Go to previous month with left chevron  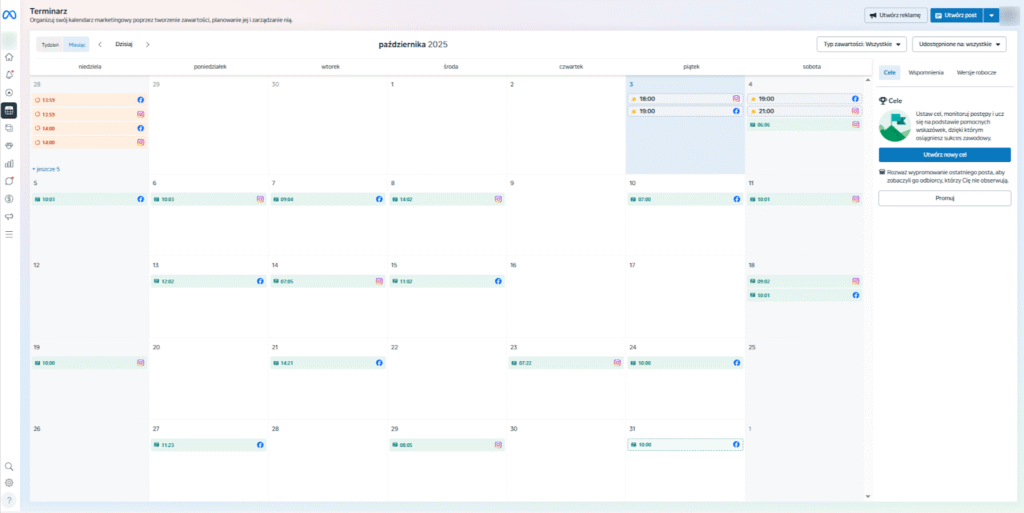click(100, 44)
